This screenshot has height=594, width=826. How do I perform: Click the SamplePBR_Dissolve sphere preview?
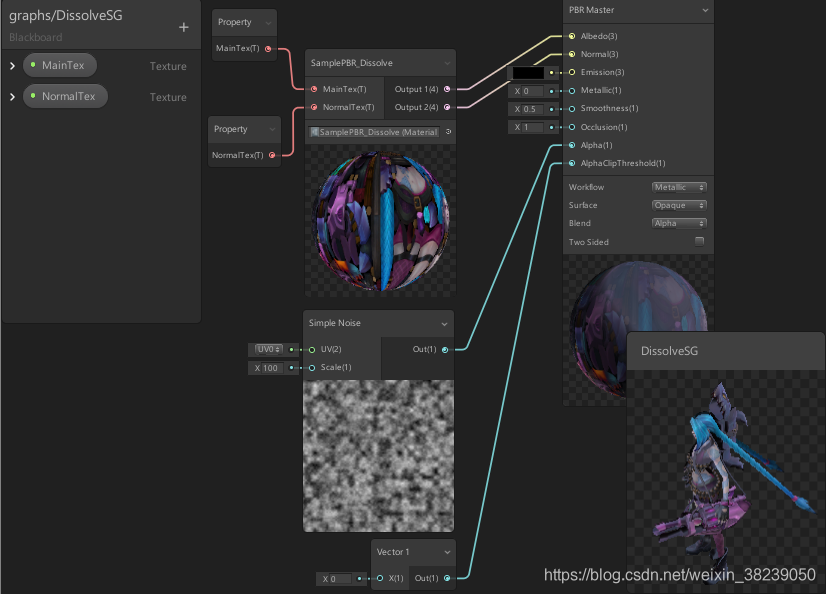(x=381, y=220)
